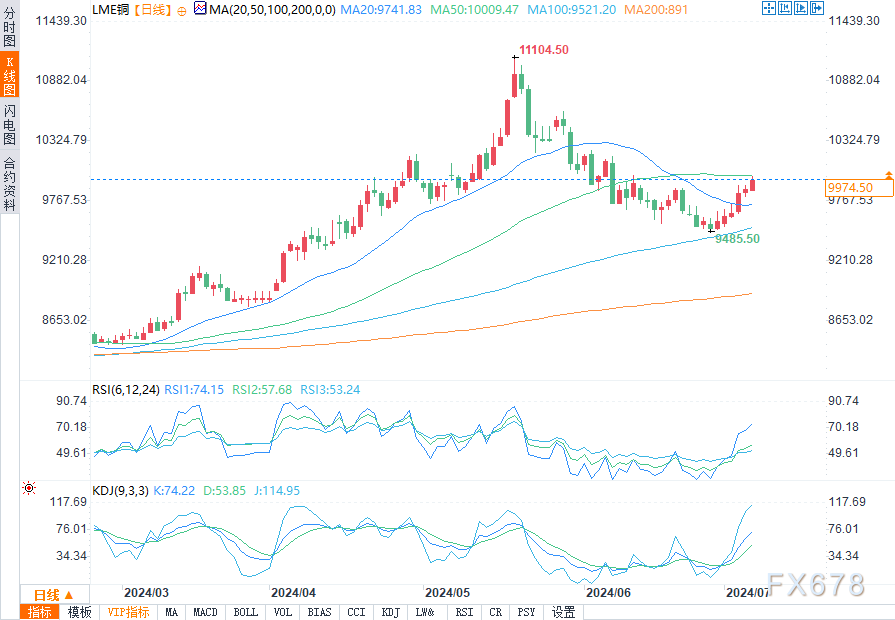
Task: Click the 设置 settings button
Action: [563, 612]
